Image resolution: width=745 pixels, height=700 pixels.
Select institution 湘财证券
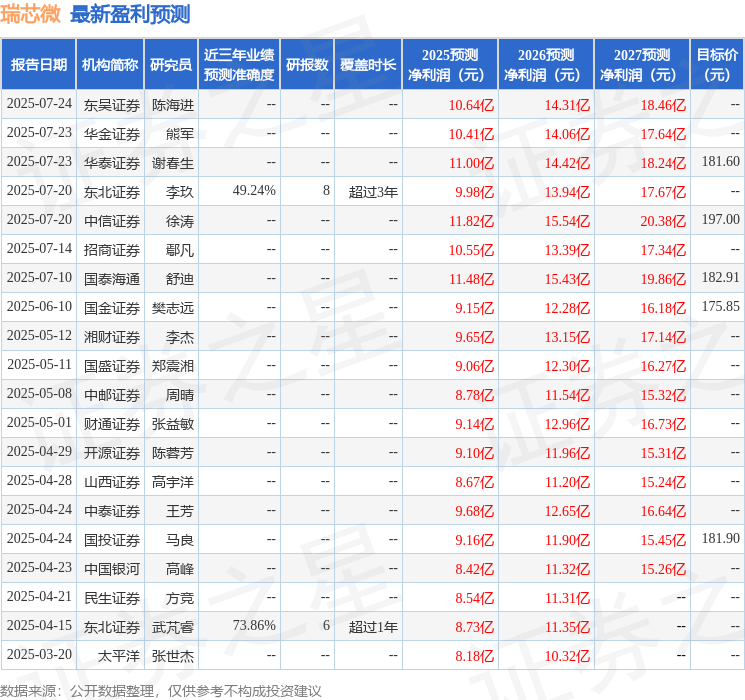coord(112,337)
